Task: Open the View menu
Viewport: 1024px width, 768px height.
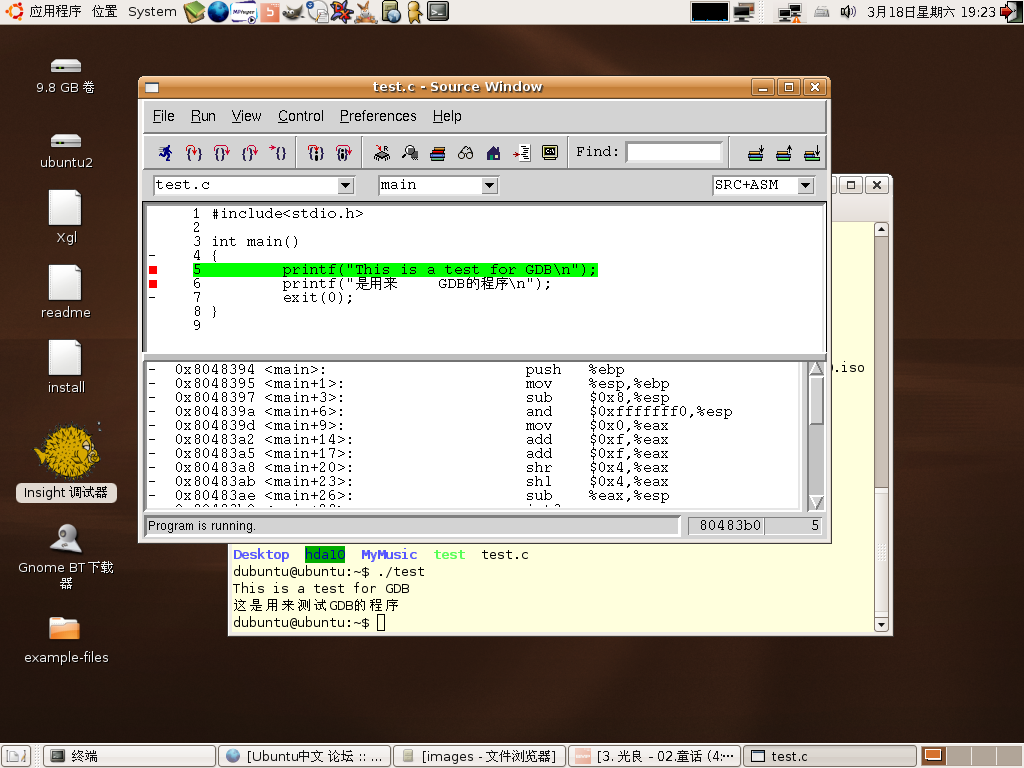Action: click(x=246, y=116)
